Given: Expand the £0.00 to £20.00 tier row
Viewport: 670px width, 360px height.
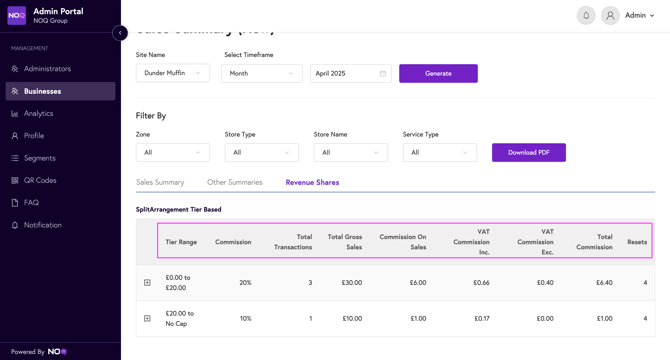Looking at the screenshot, I should click(147, 283).
